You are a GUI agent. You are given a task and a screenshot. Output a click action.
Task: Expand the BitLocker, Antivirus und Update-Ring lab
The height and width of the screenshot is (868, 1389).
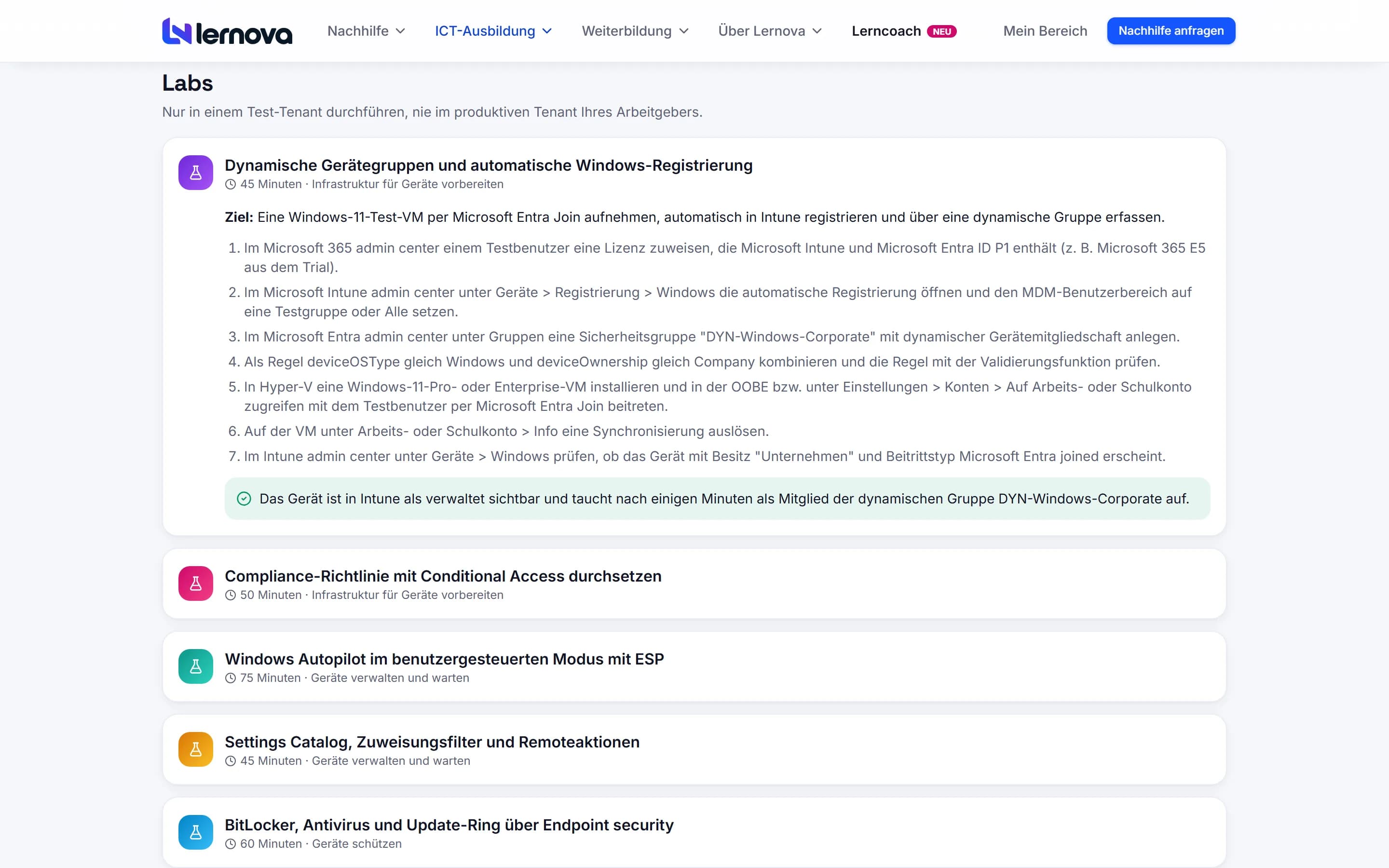point(694,832)
